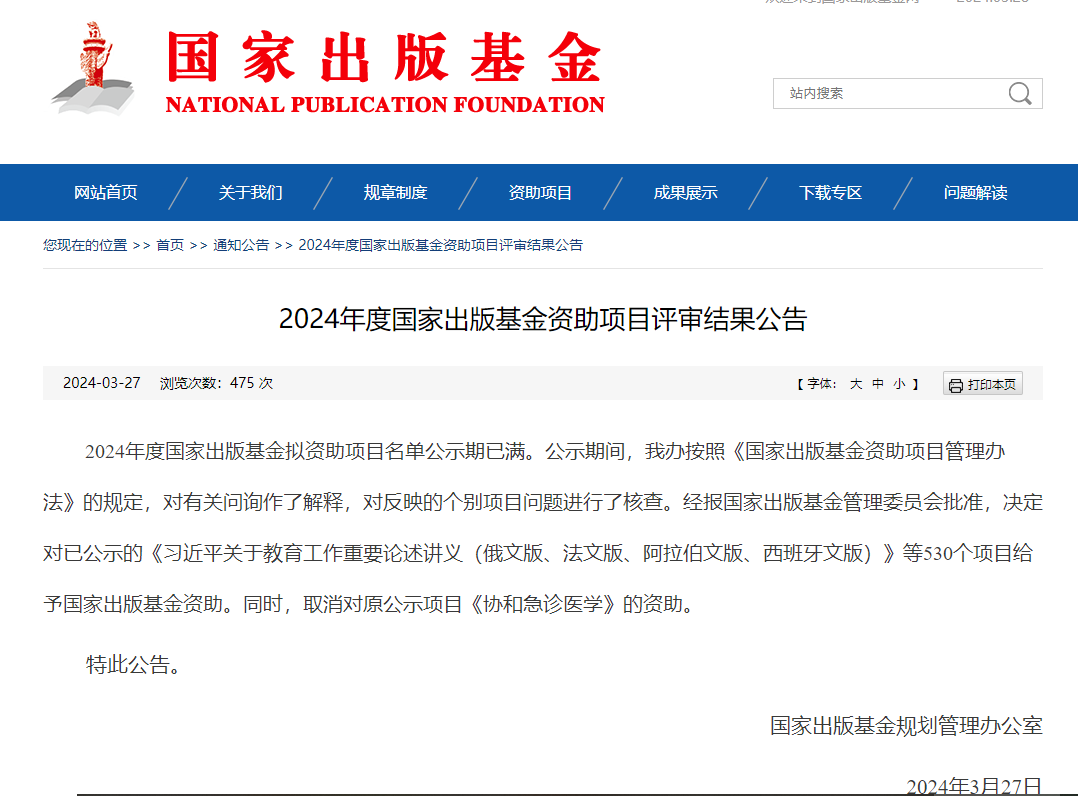Set font size to 小
1078x796 pixels.
click(899, 384)
